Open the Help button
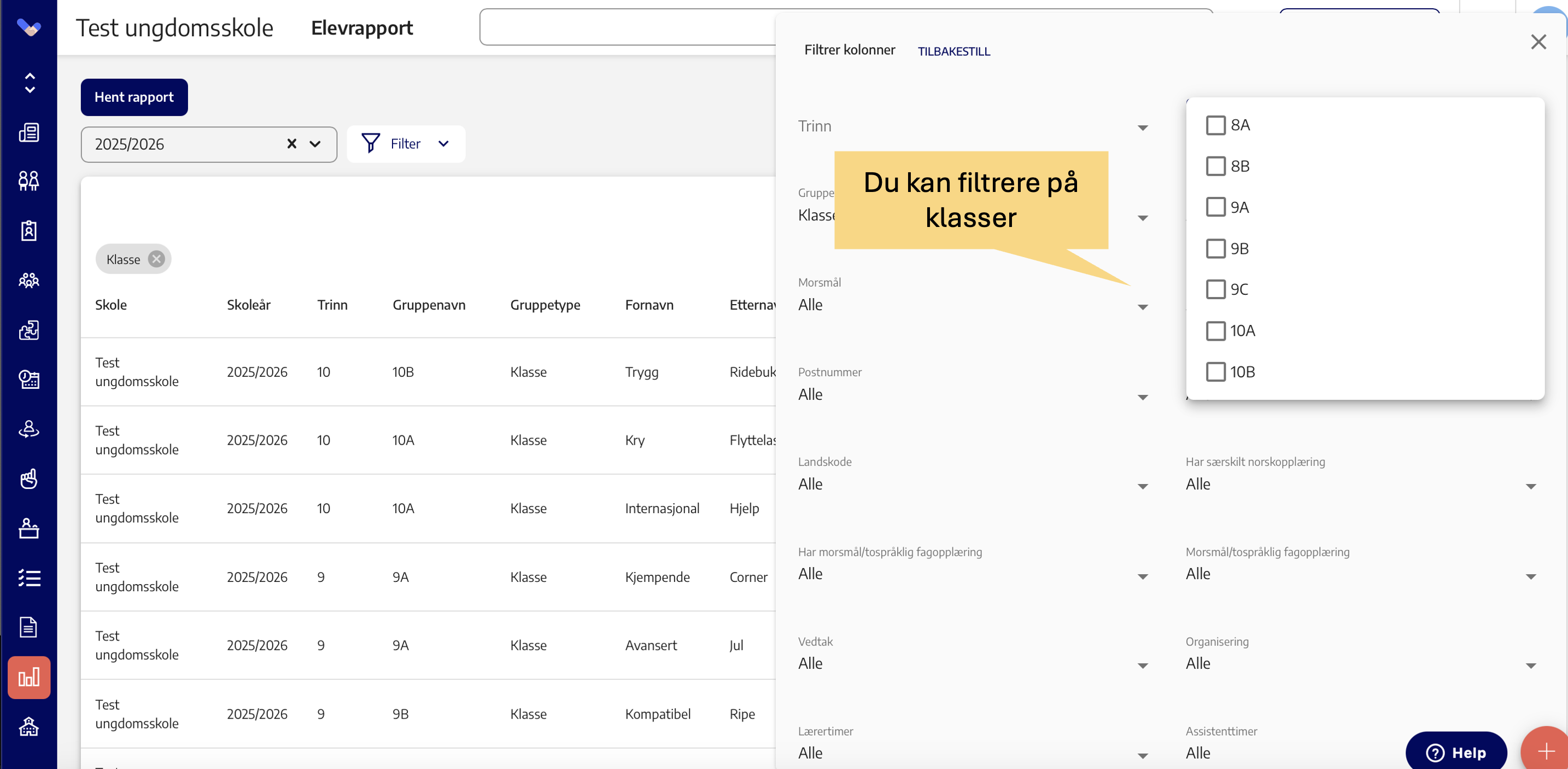 coord(1455,752)
